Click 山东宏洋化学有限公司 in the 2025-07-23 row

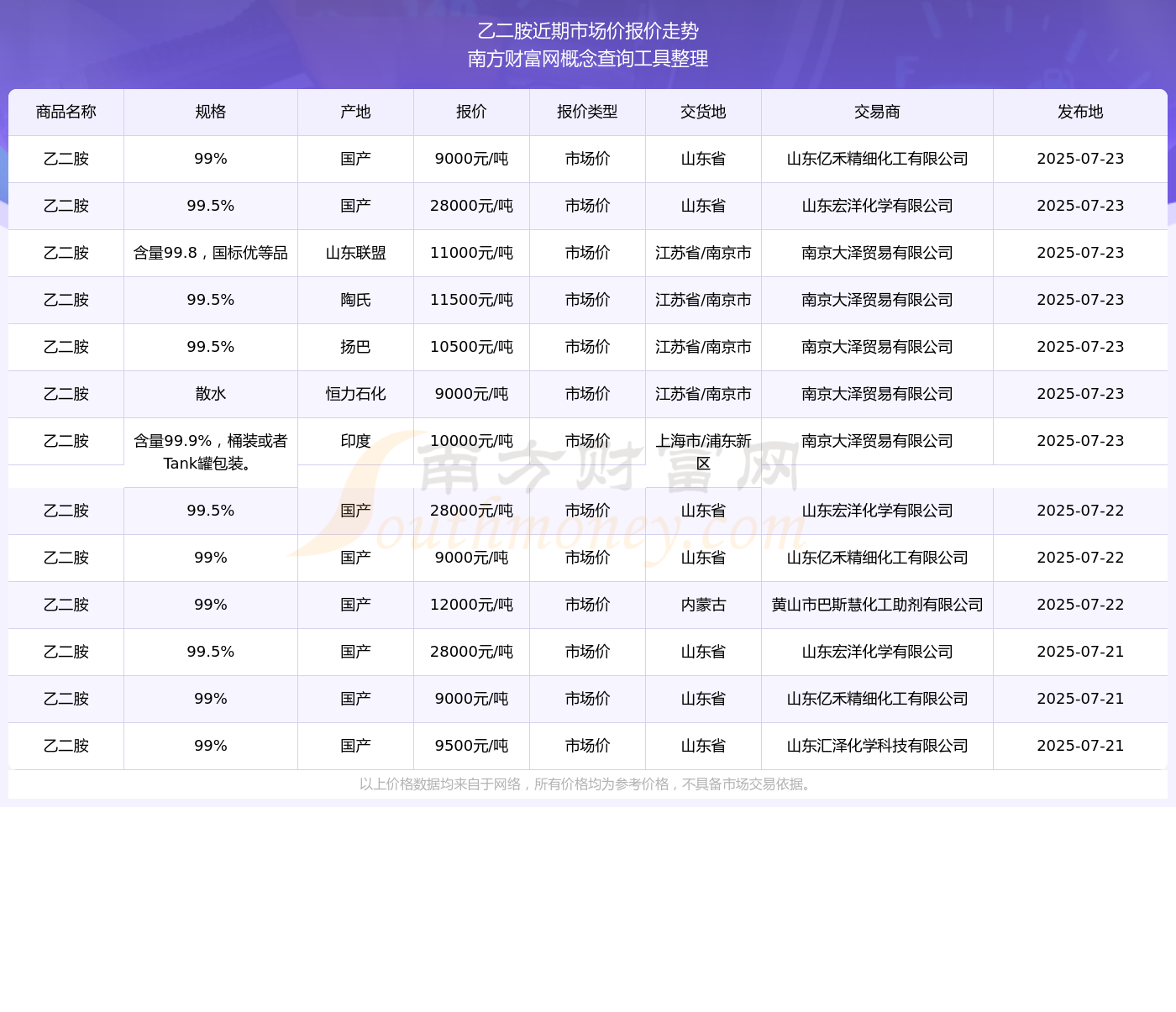coord(877,206)
